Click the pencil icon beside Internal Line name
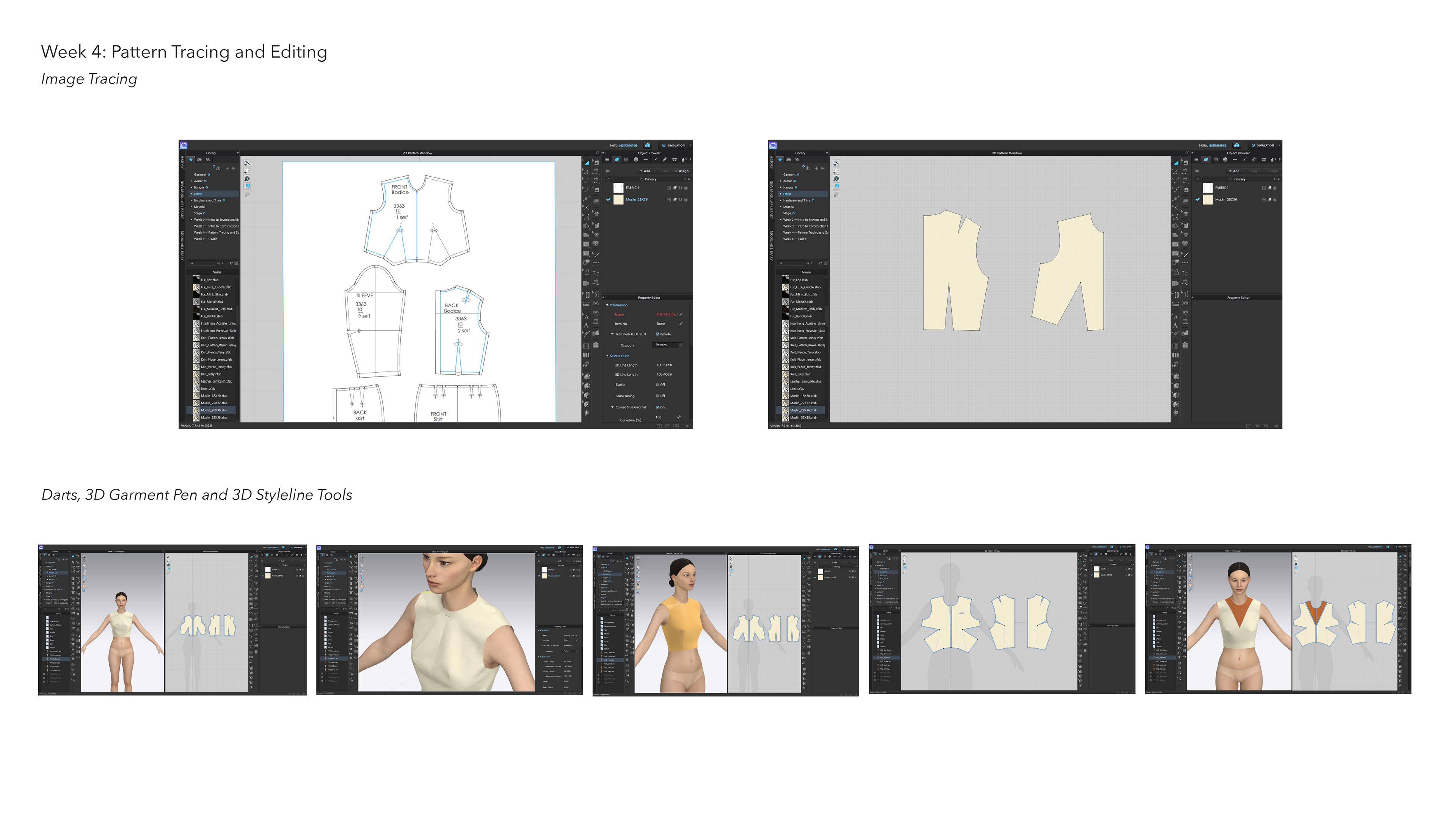The image size is (1456, 819). point(681,314)
